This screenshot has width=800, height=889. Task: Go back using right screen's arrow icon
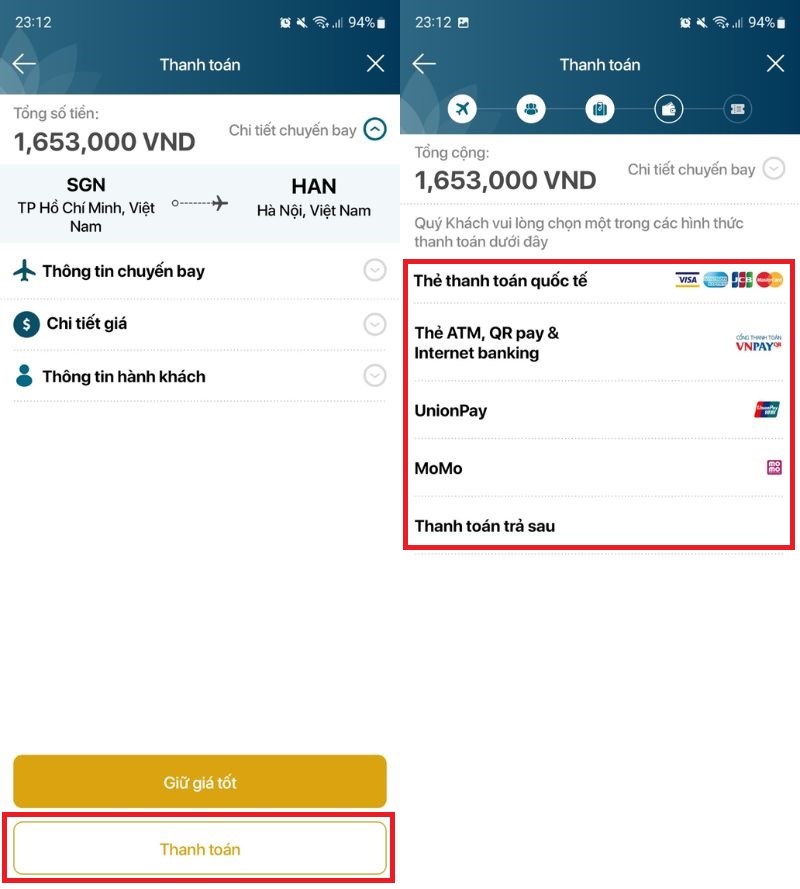pyautogui.click(x=424, y=64)
